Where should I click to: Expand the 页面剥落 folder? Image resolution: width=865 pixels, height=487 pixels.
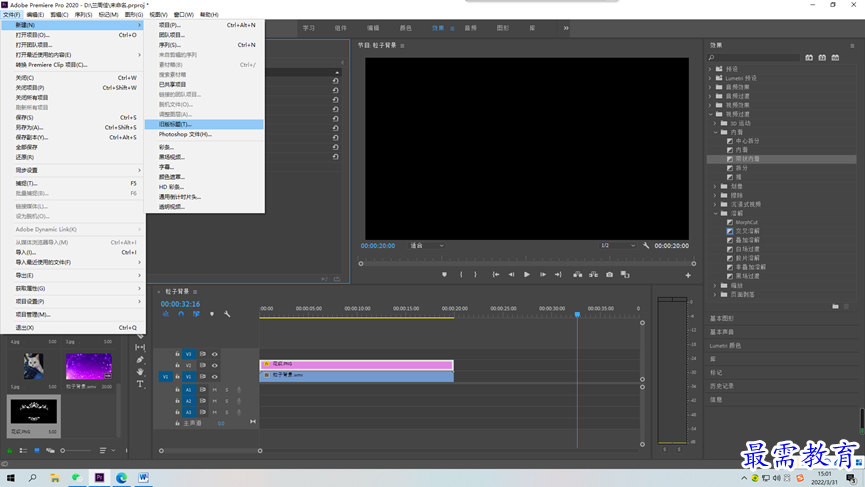pyautogui.click(x=716, y=295)
